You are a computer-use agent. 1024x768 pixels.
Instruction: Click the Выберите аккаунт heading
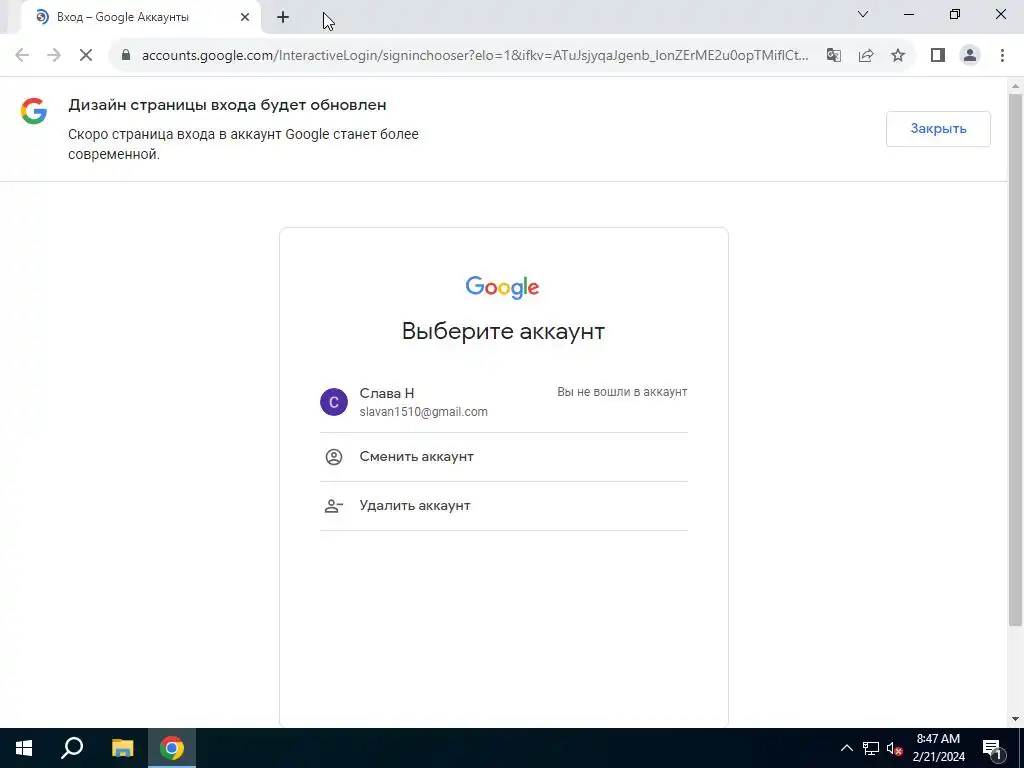point(503,331)
